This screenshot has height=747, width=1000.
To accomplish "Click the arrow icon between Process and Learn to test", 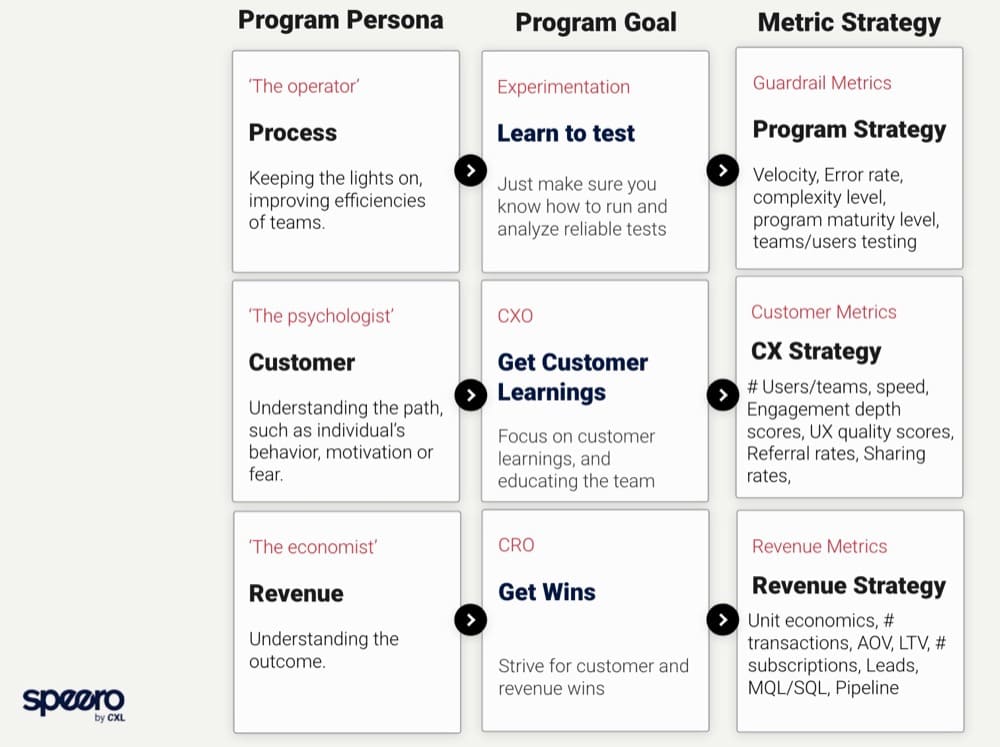I will click(x=470, y=170).
